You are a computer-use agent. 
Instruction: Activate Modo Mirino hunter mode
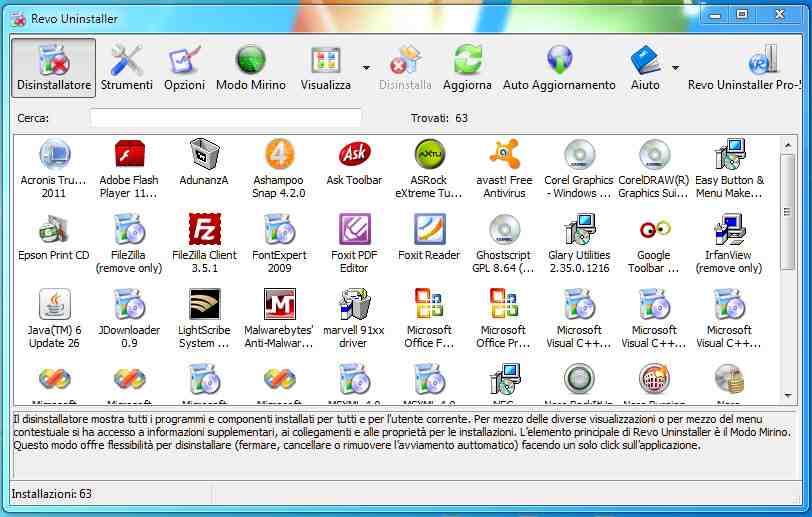(251, 67)
